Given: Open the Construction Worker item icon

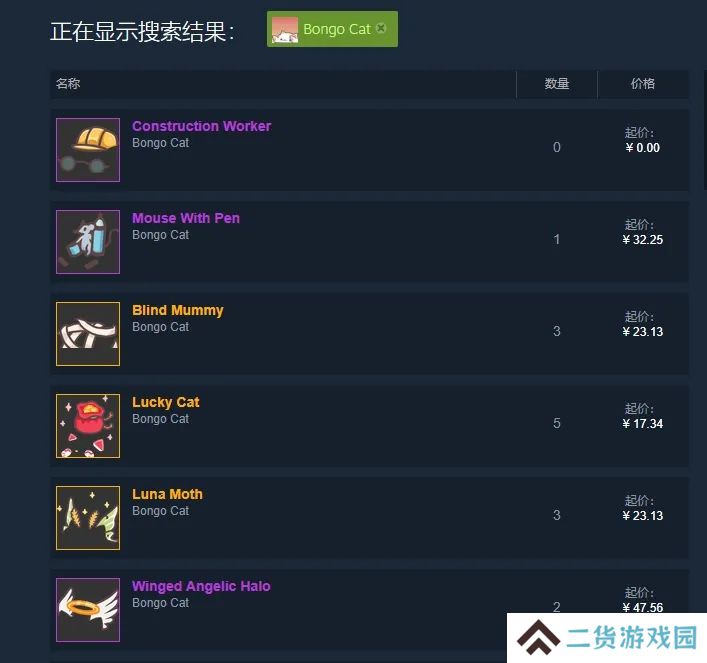Looking at the screenshot, I should pyautogui.click(x=88, y=150).
